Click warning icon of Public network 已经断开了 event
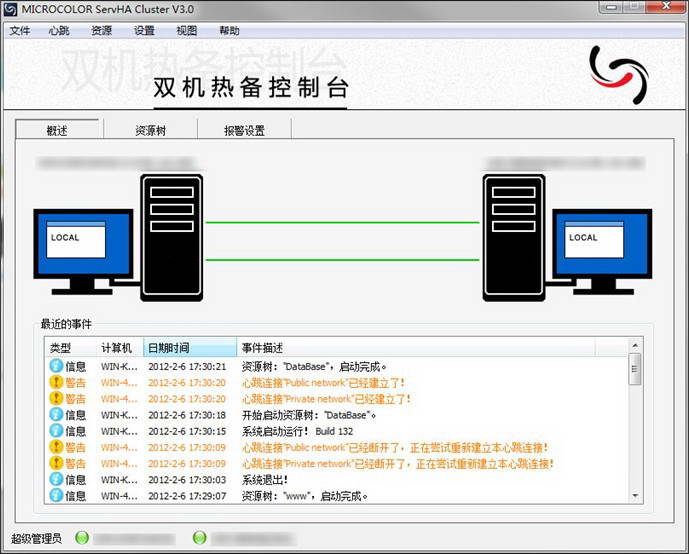 coord(56,447)
